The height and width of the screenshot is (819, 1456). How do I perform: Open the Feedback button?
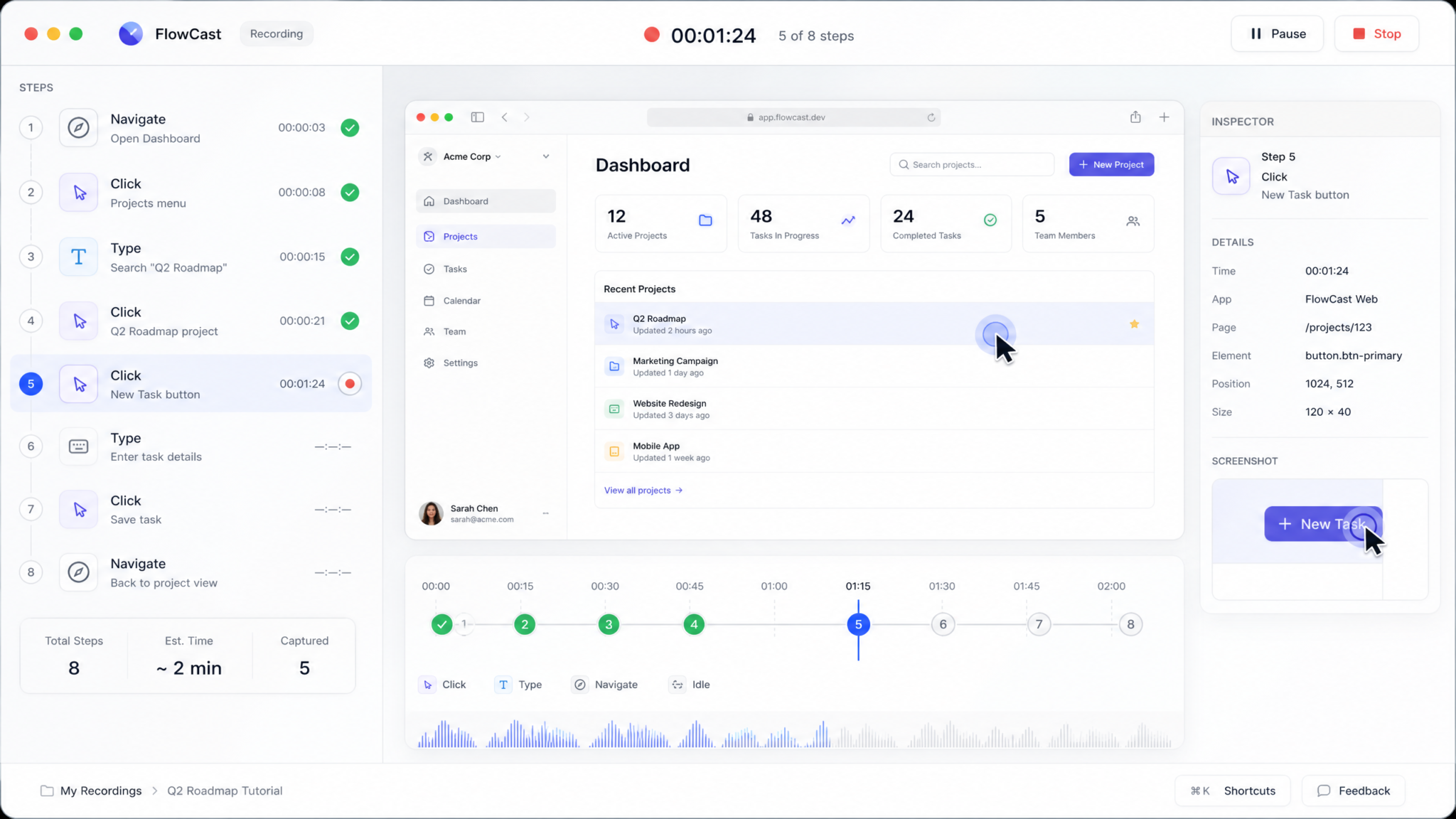[1353, 791]
